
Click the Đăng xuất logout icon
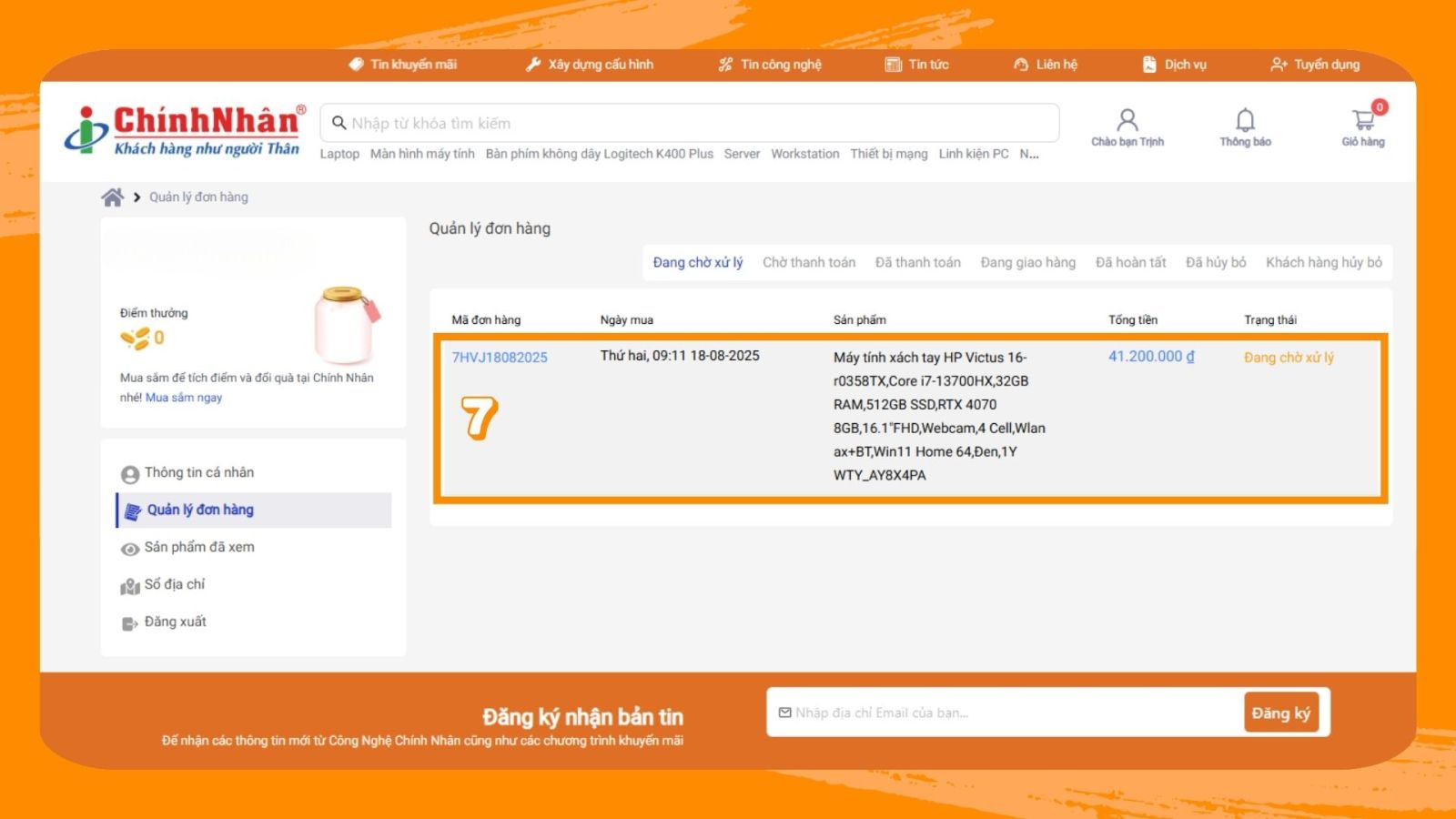[130, 623]
